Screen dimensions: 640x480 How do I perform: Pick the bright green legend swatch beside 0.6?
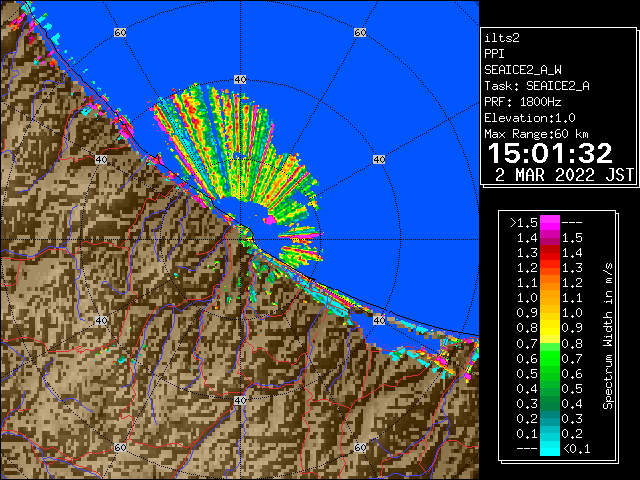click(550, 358)
